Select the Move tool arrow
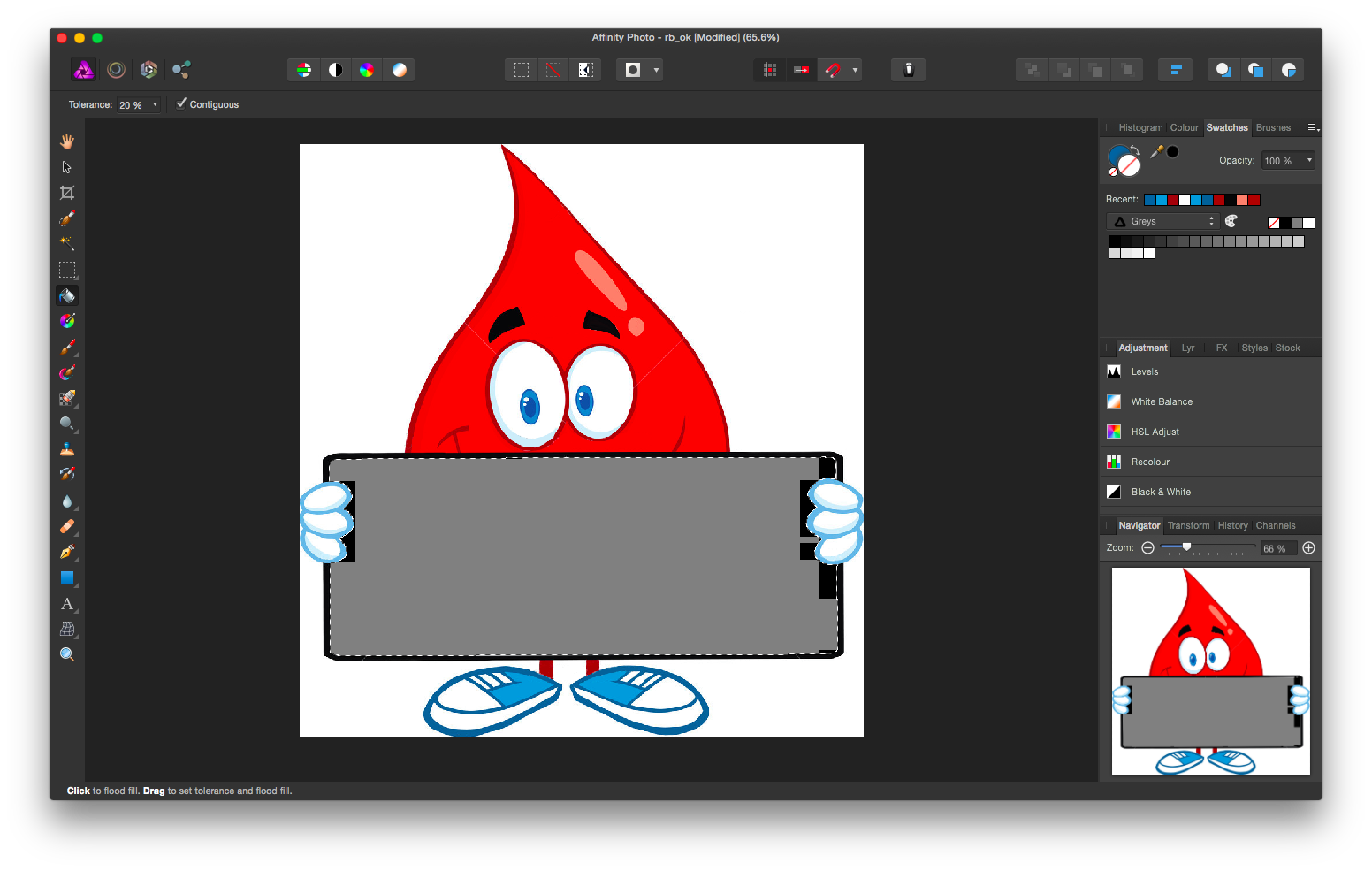 (67, 167)
